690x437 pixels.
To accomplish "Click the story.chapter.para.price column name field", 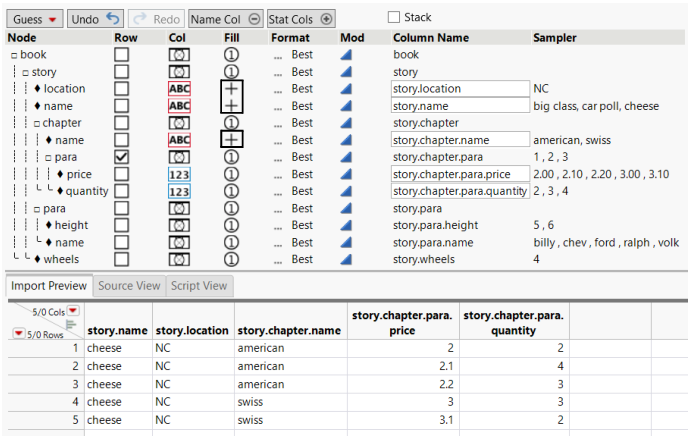I will [x=459, y=175].
